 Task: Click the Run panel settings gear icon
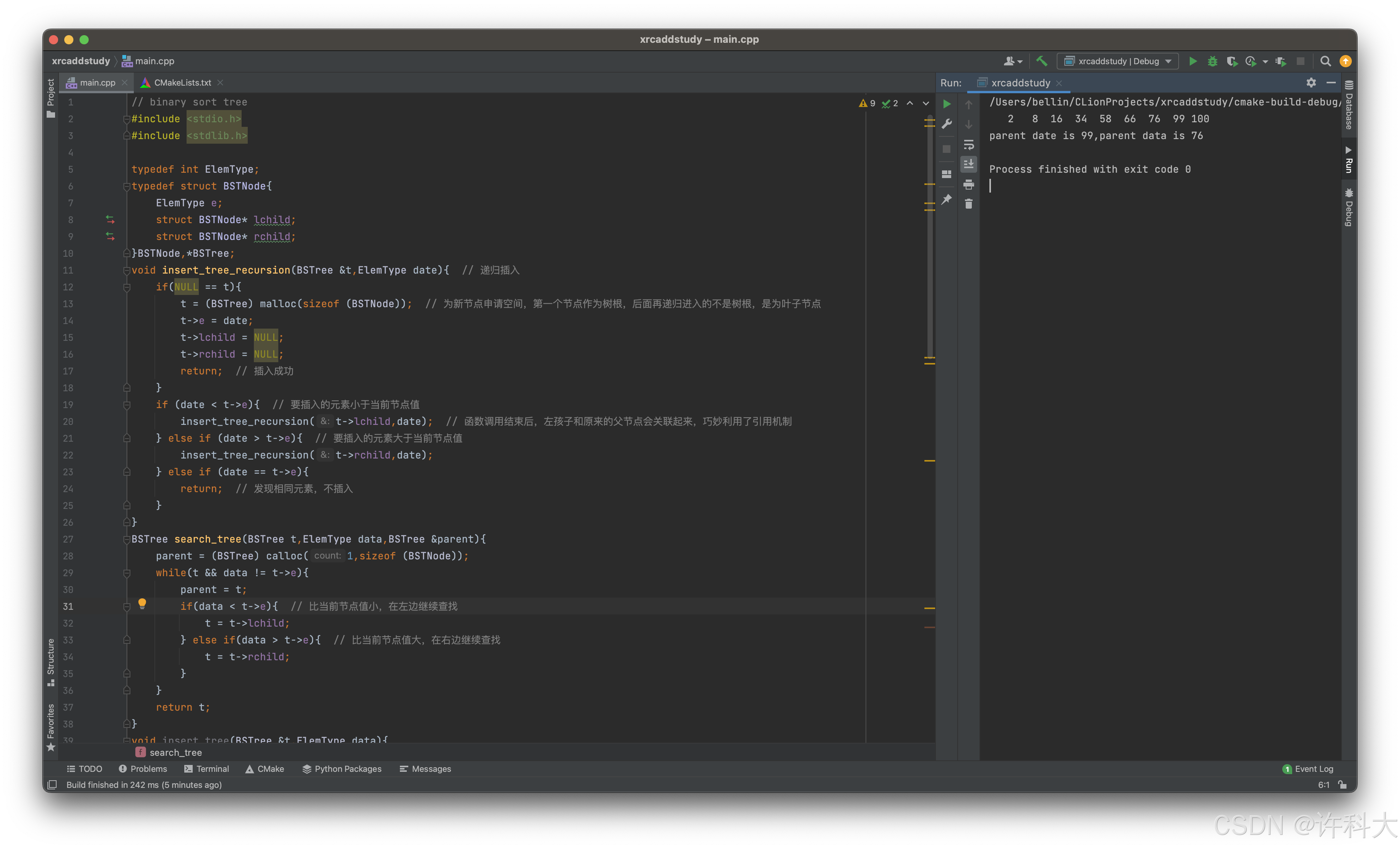click(x=1311, y=83)
